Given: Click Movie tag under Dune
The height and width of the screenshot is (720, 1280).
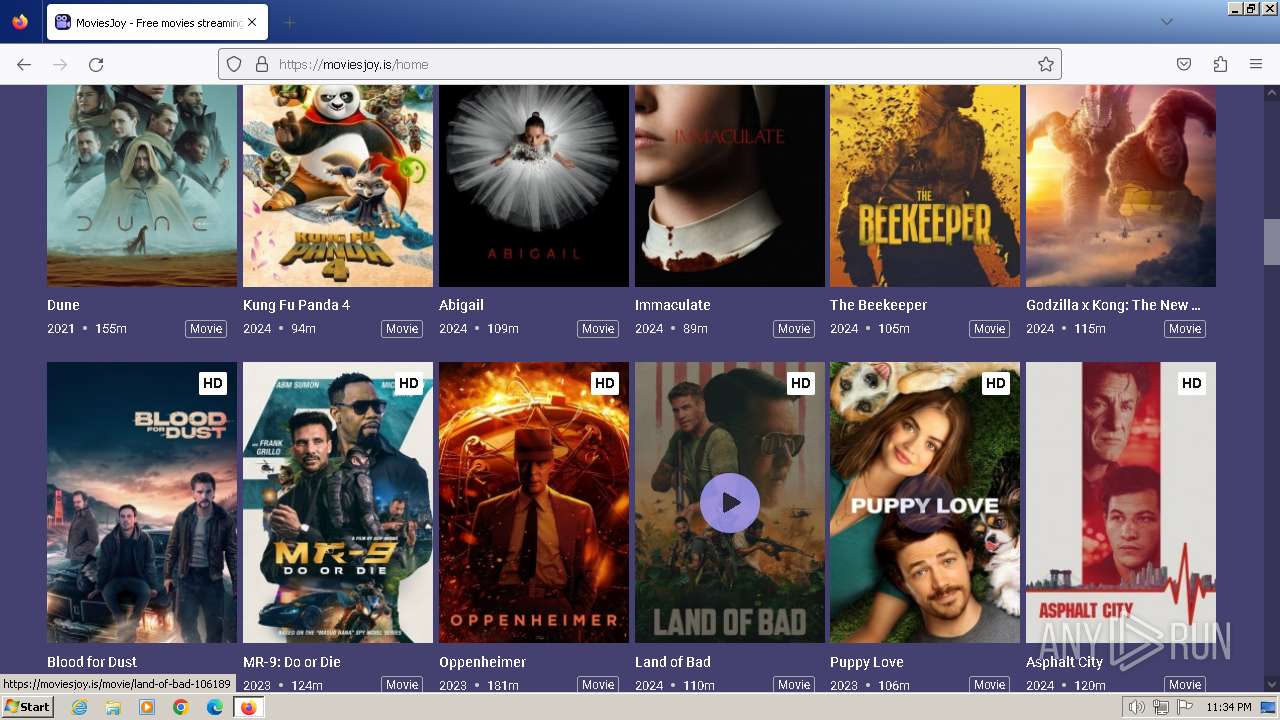Looking at the screenshot, I should tap(206, 329).
